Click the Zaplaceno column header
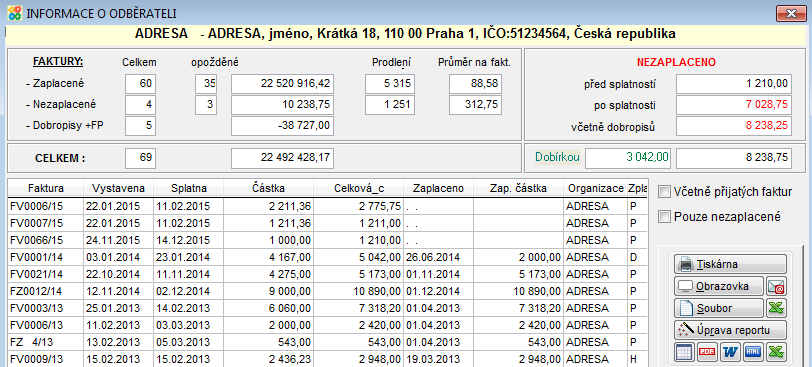The height and width of the screenshot is (367, 812). tap(438, 188)
